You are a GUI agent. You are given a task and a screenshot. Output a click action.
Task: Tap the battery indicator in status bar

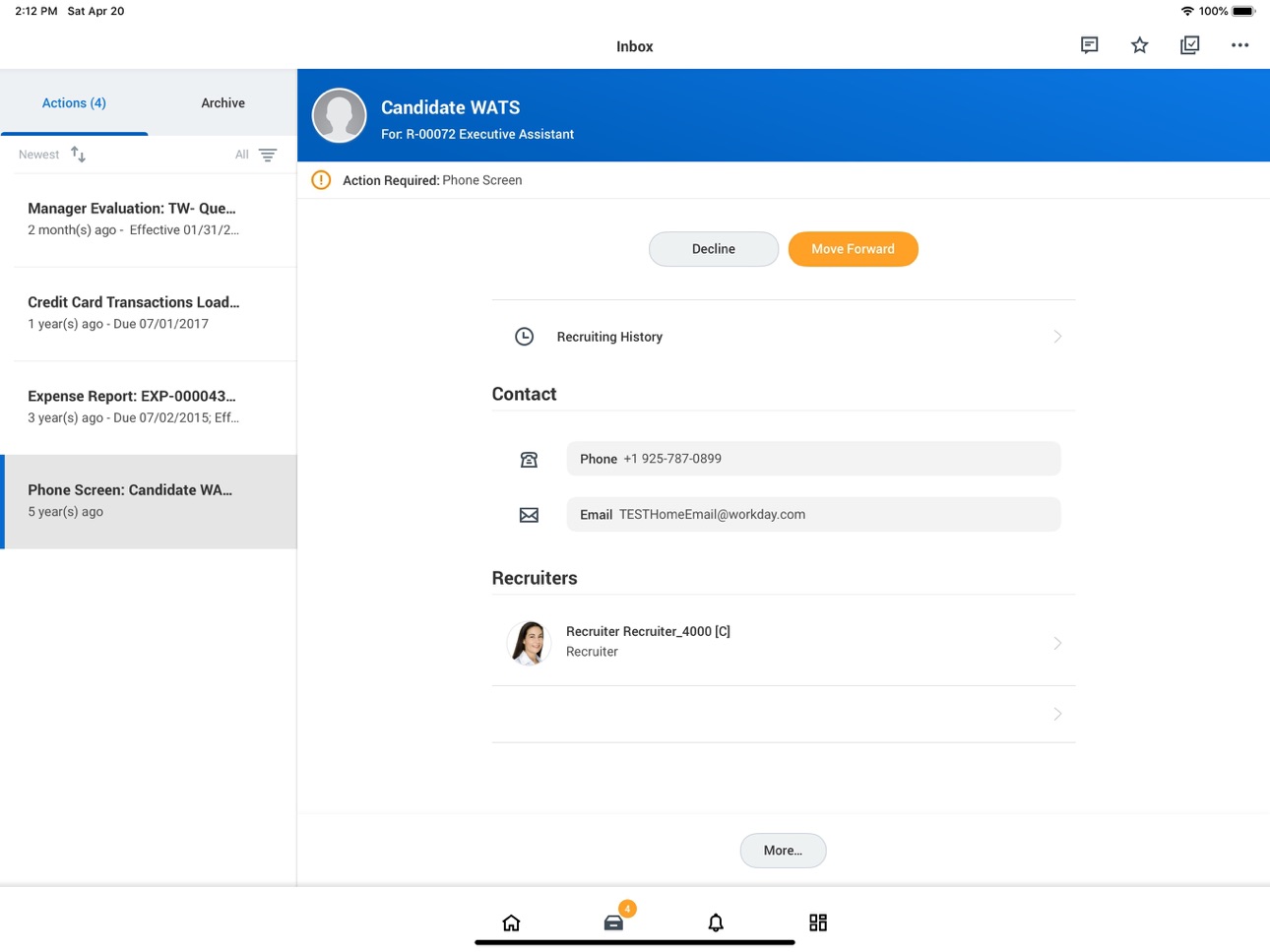tap(1243, 11)
